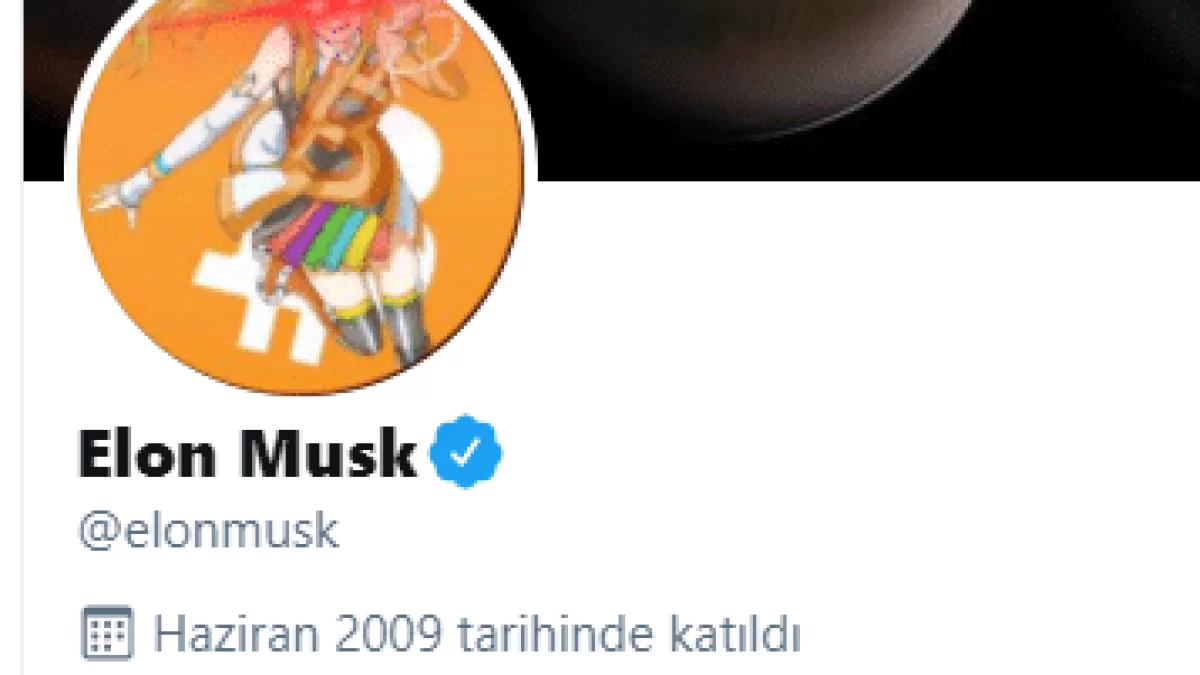Click the white checkmark inside the badge

point(466,456)
